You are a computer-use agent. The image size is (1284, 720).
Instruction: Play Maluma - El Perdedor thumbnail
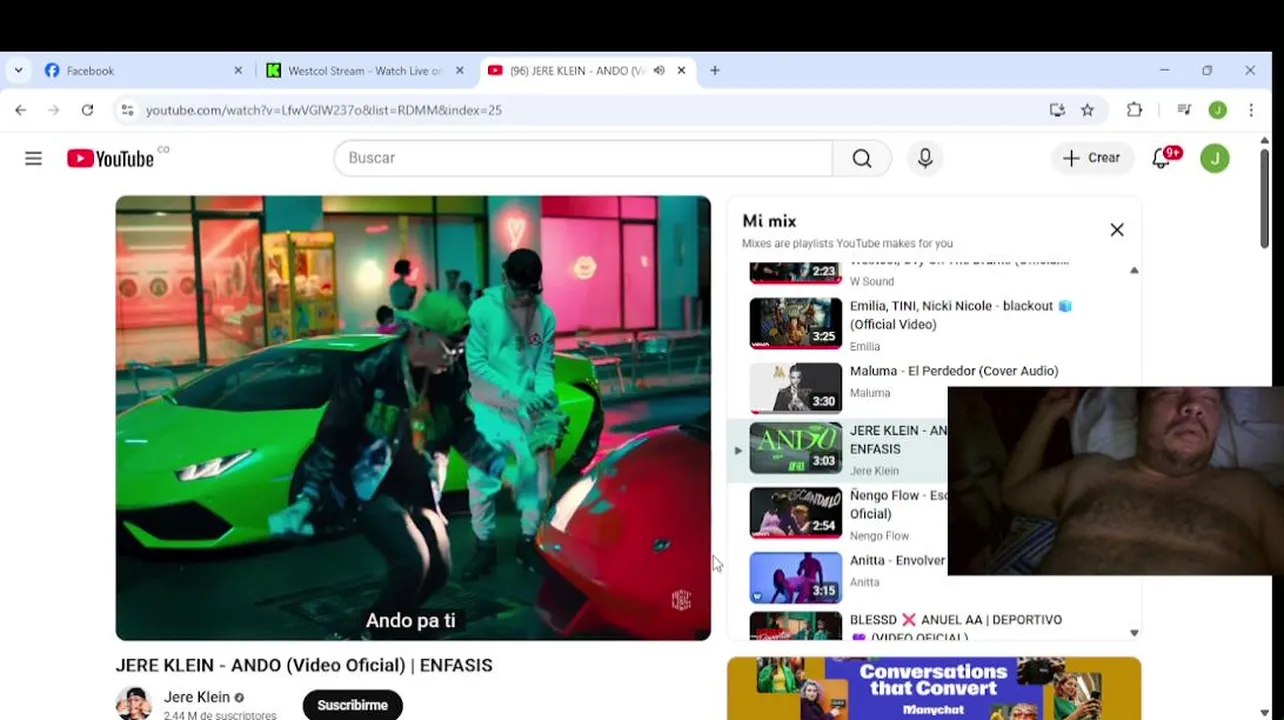coord(796,387)
